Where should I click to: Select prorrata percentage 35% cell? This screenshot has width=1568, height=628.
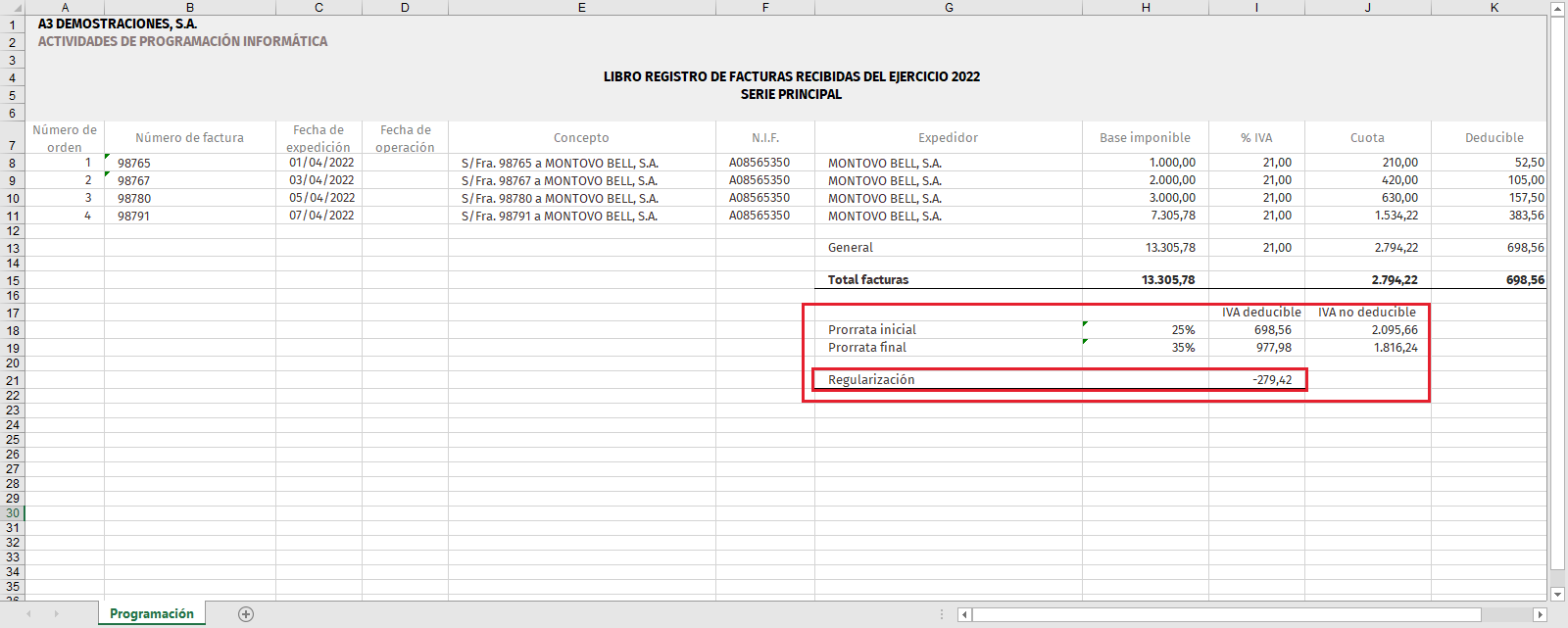coord(1146,348)
